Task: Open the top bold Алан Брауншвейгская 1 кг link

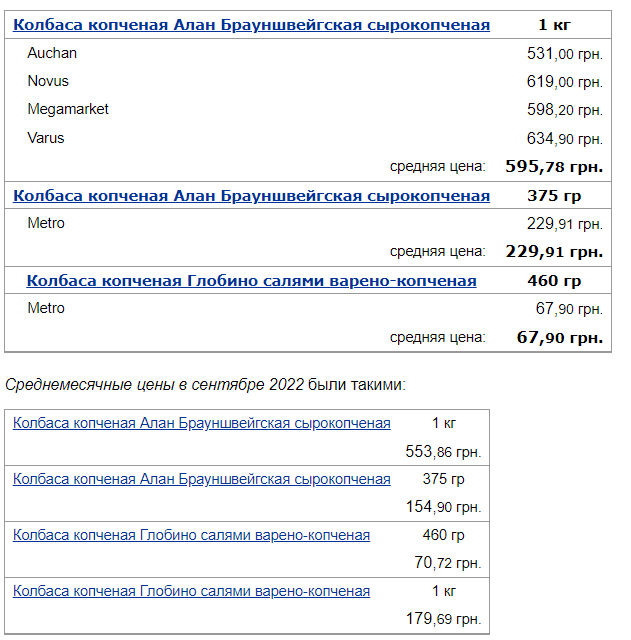Action: click(x=251, y=25)
